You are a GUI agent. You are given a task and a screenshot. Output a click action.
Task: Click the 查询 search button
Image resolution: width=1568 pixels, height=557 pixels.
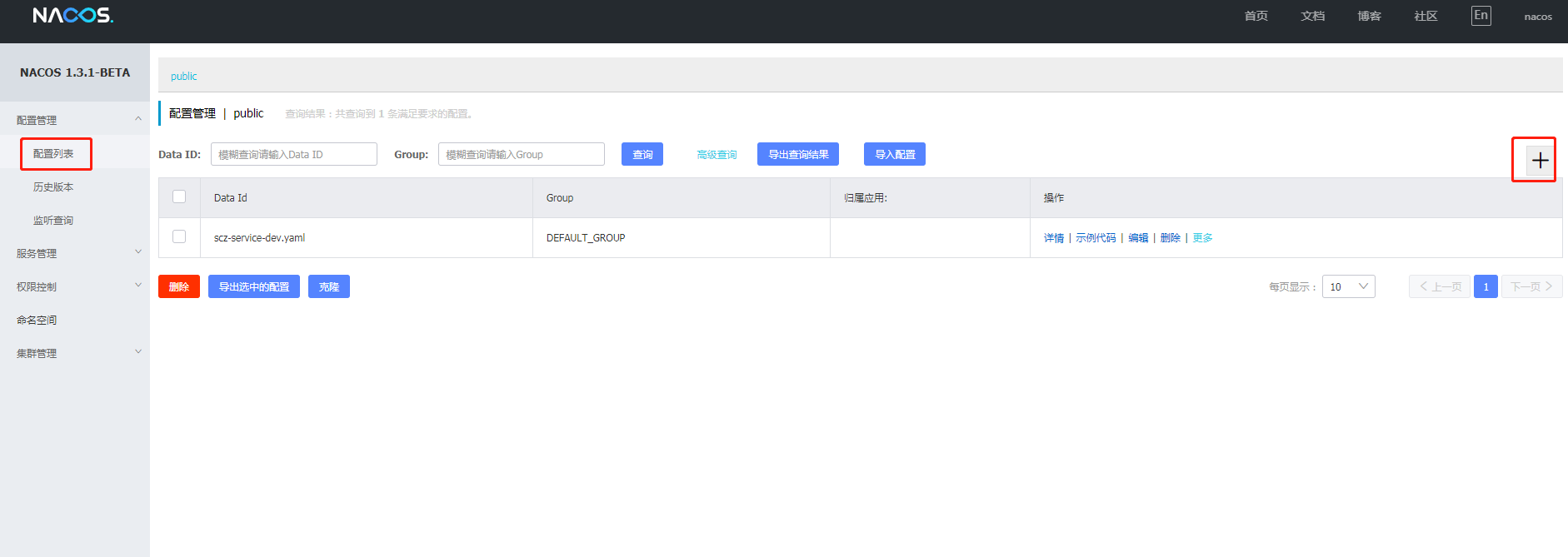pos(642,154)
